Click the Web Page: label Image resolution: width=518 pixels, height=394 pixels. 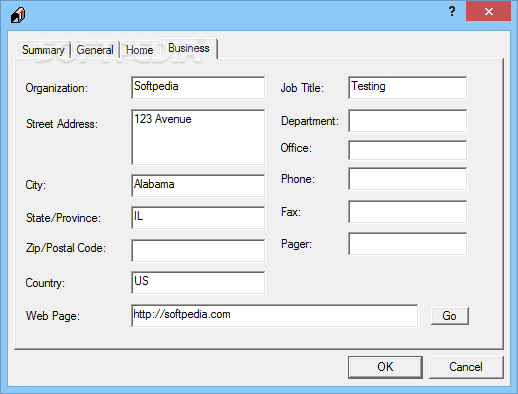[53, 316]
